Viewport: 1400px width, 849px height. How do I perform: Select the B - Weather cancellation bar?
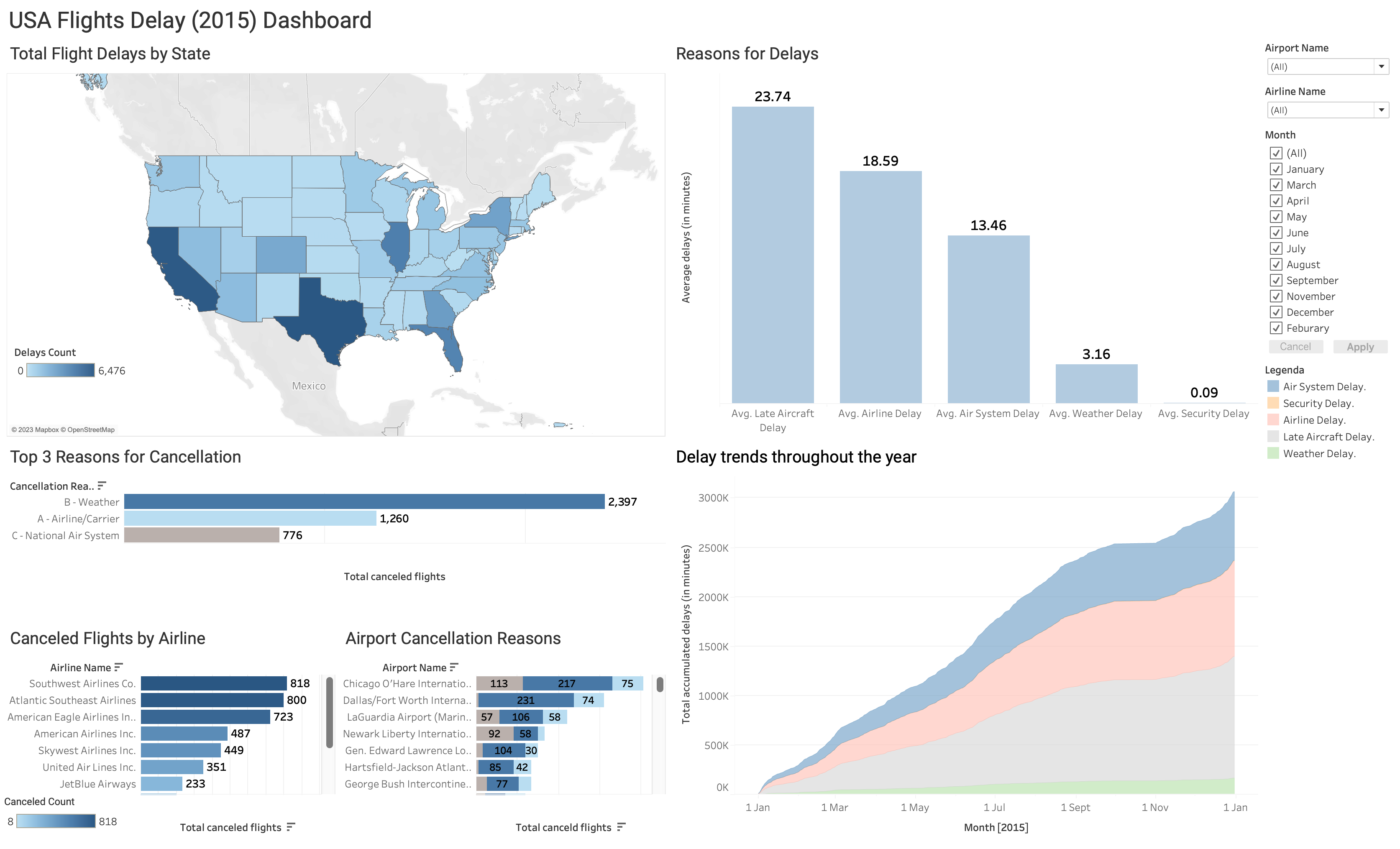pos(363,501)
